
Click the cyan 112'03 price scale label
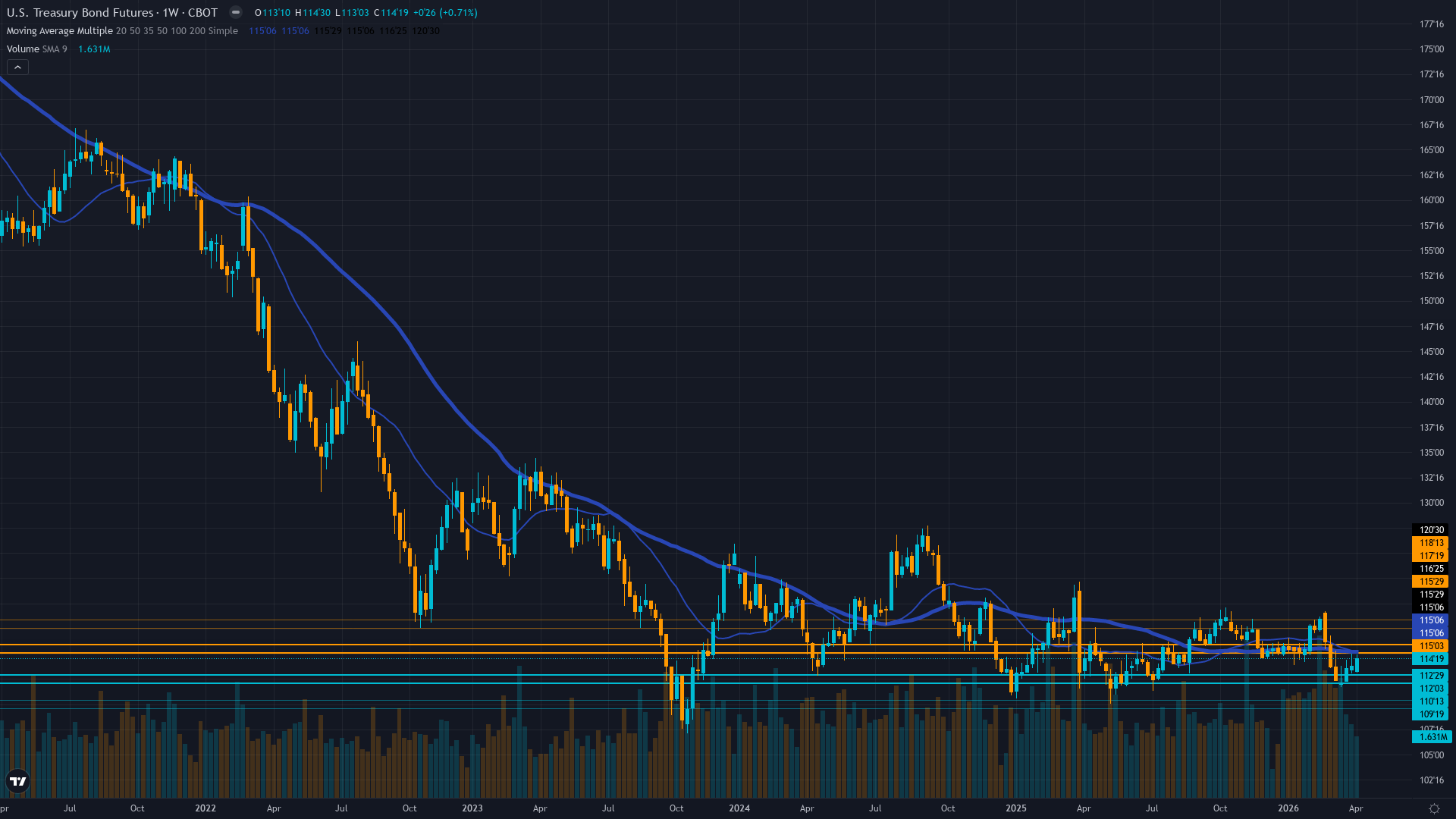(x=1430, y=689)
